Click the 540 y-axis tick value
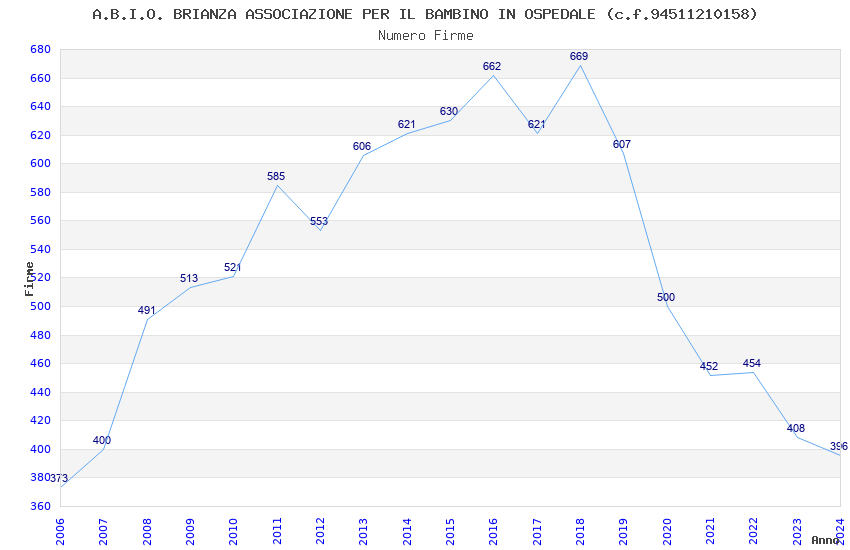 point(41,249)
